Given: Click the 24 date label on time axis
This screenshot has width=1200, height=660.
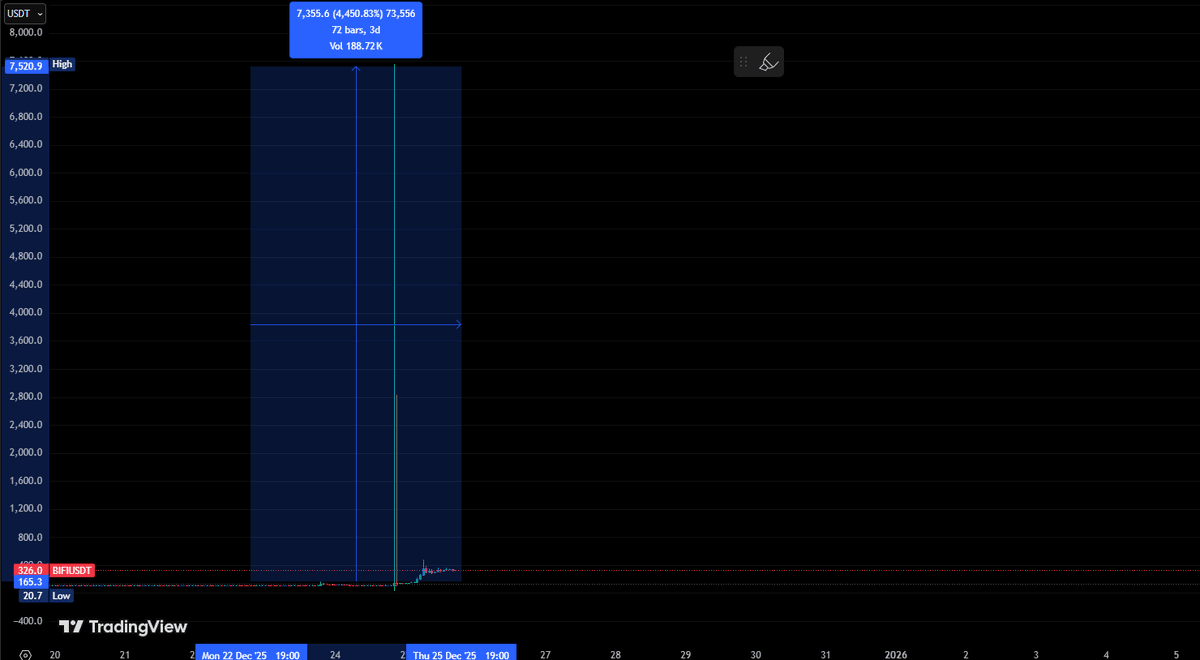Looking at the screenshot, I should pos(335,655).
